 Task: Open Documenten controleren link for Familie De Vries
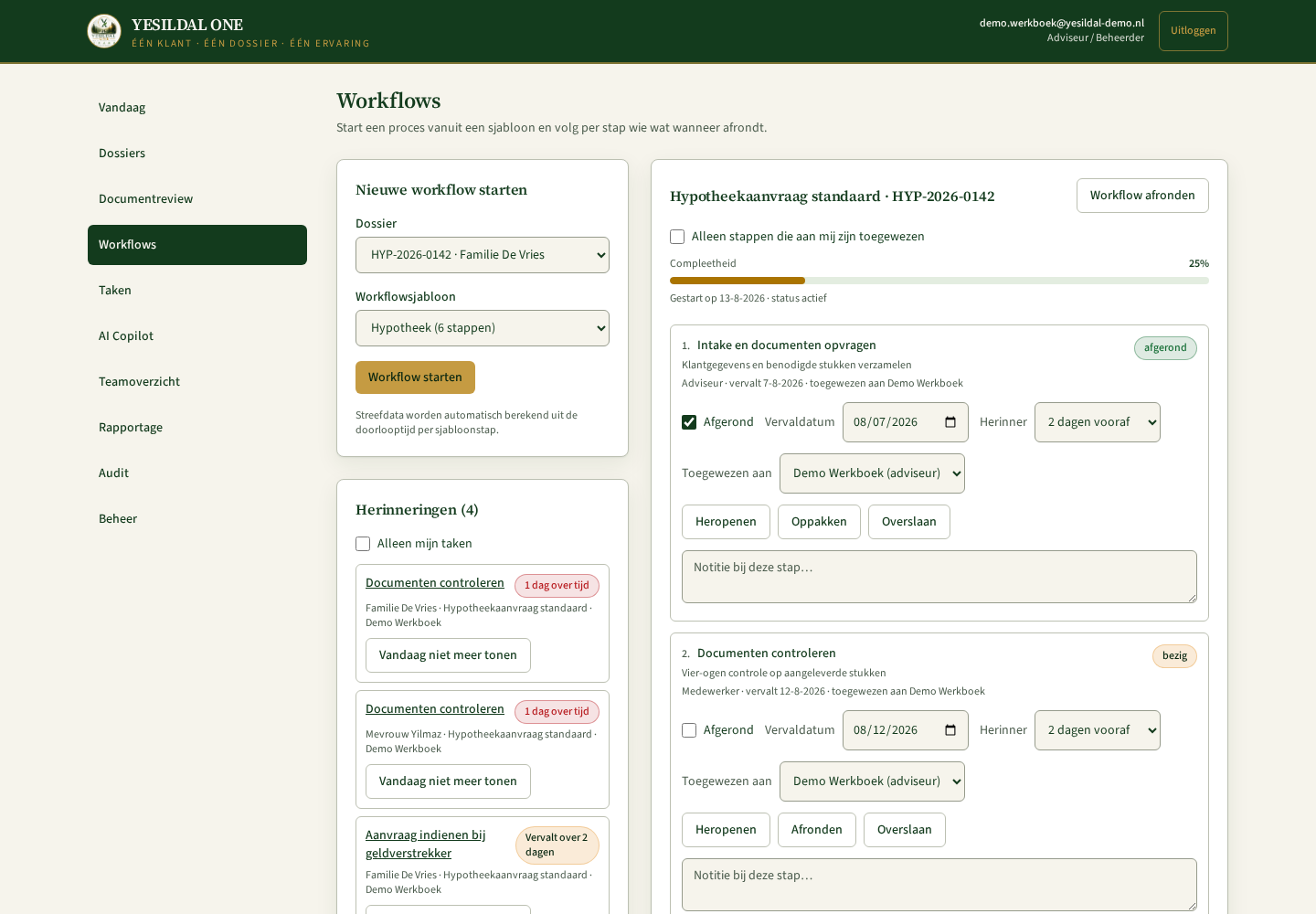[x=435, y=583]
